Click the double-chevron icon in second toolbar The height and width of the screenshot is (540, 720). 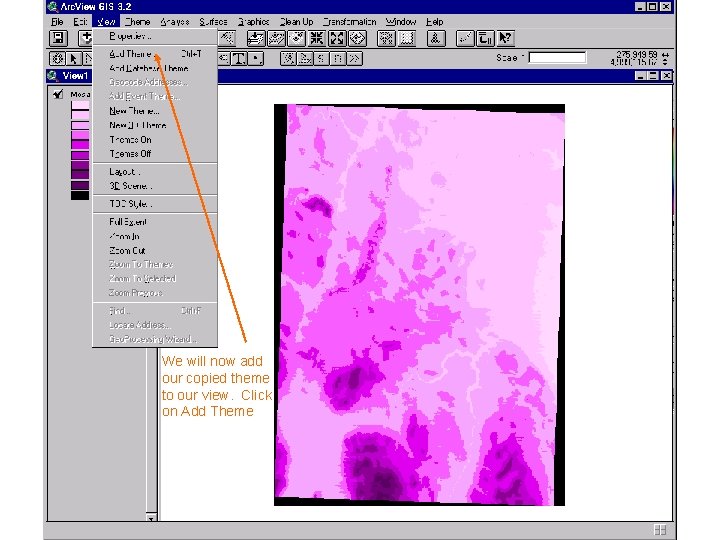[354, 58]
